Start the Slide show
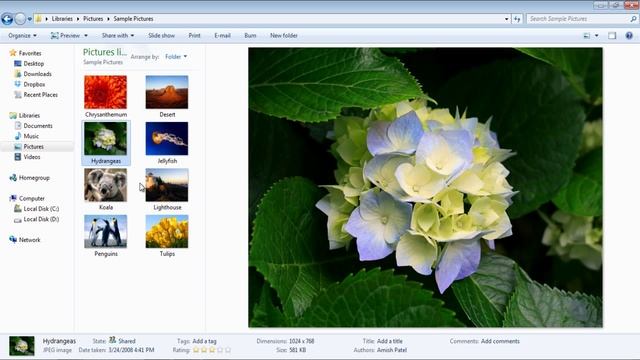This screenshot has height=360, width=640. tap(162, 36)
